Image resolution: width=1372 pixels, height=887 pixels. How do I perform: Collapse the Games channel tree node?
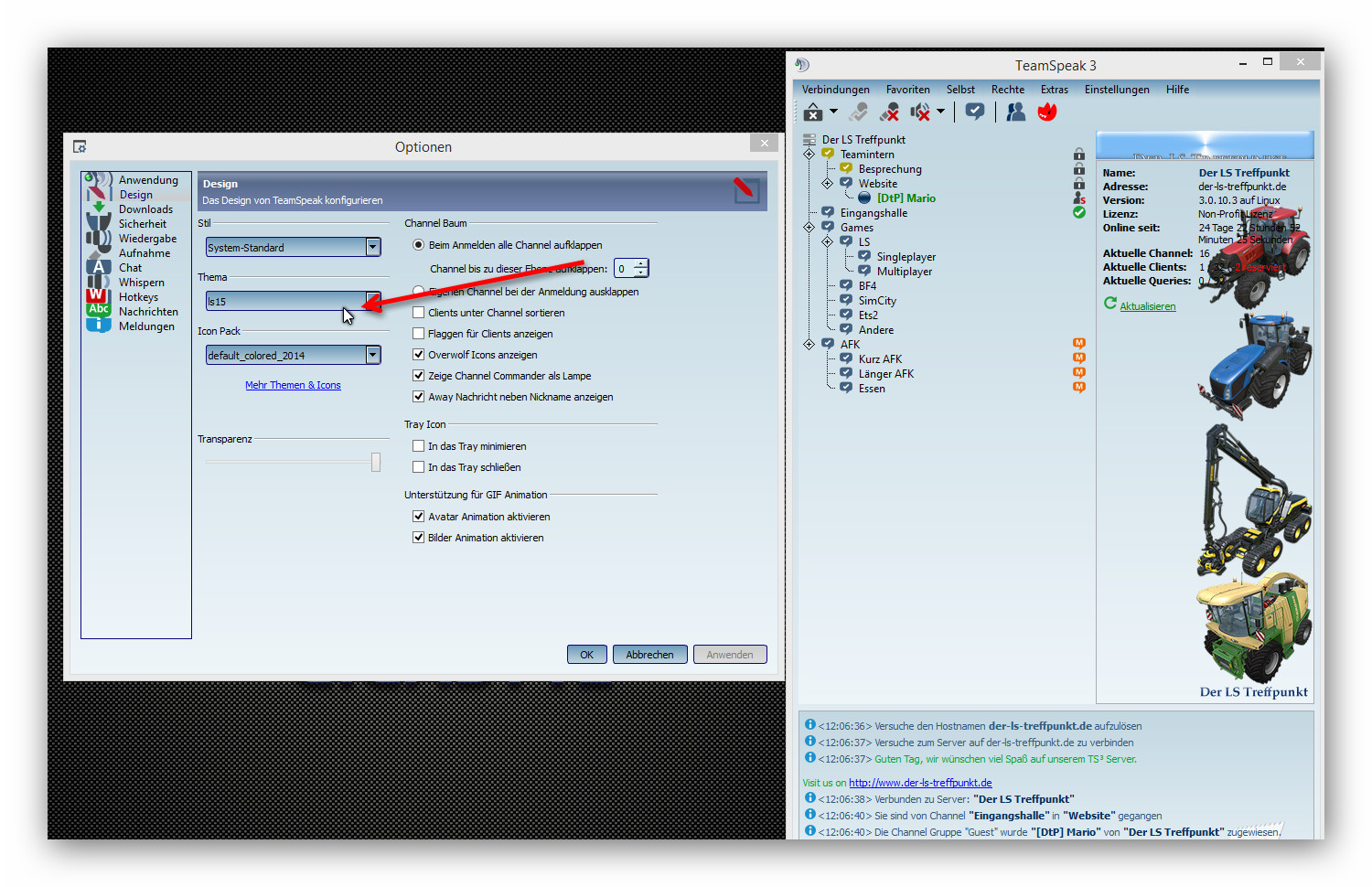coord(809,228)
